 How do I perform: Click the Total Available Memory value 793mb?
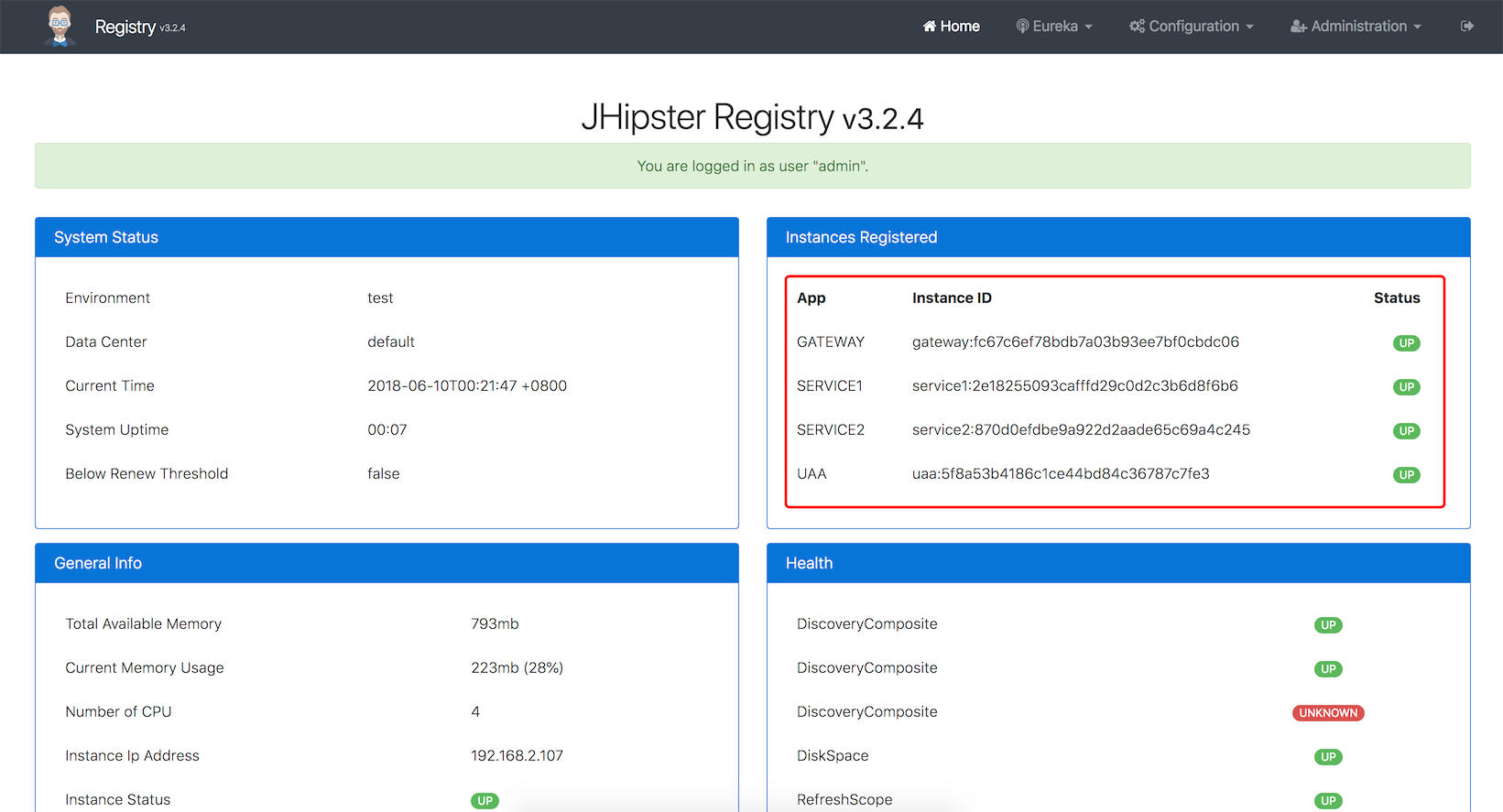[x=495, y=623]
